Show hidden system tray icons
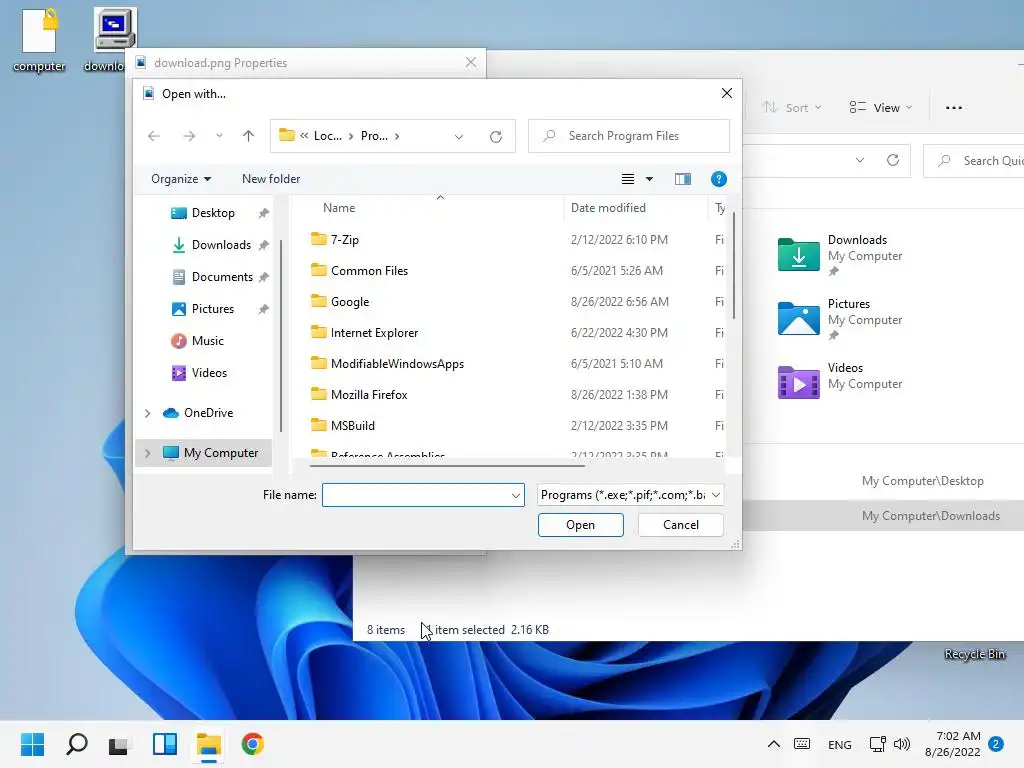The width and height of the screenshot is (1024, 768). click(x=774, y=744)
